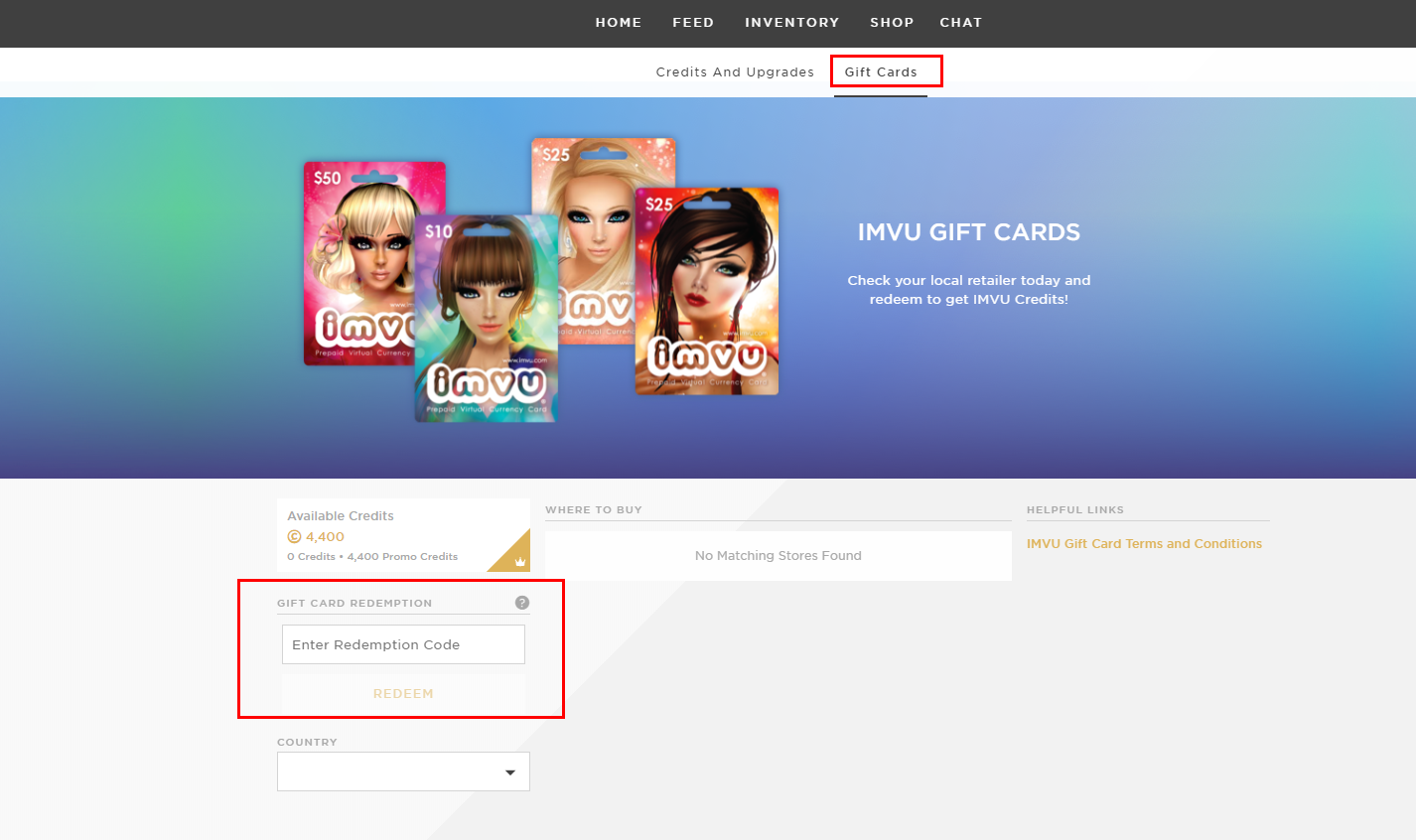
Task: Open the FEED page
Action: pyautogui.click(x=693, y=22)
